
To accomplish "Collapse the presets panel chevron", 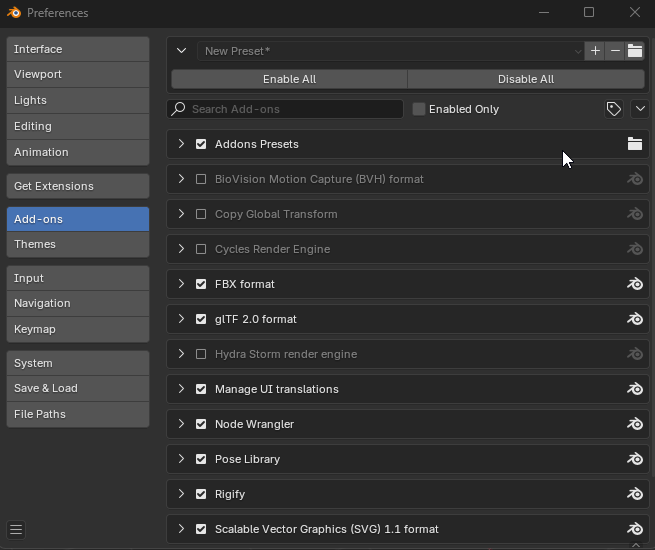I will click(181, 51).
